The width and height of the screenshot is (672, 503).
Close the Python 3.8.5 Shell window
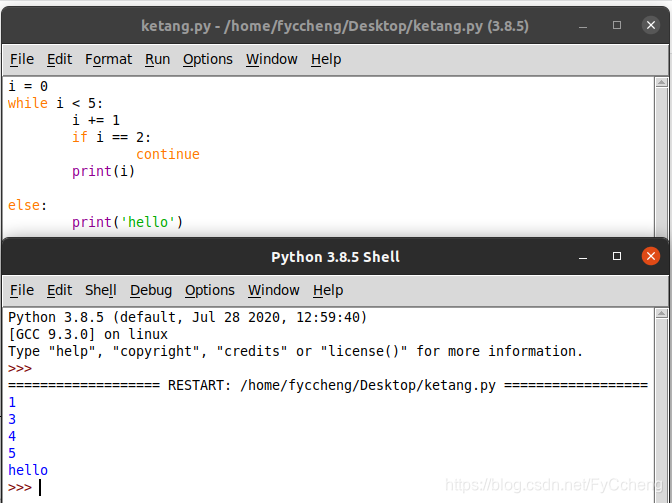click(651, 256)
